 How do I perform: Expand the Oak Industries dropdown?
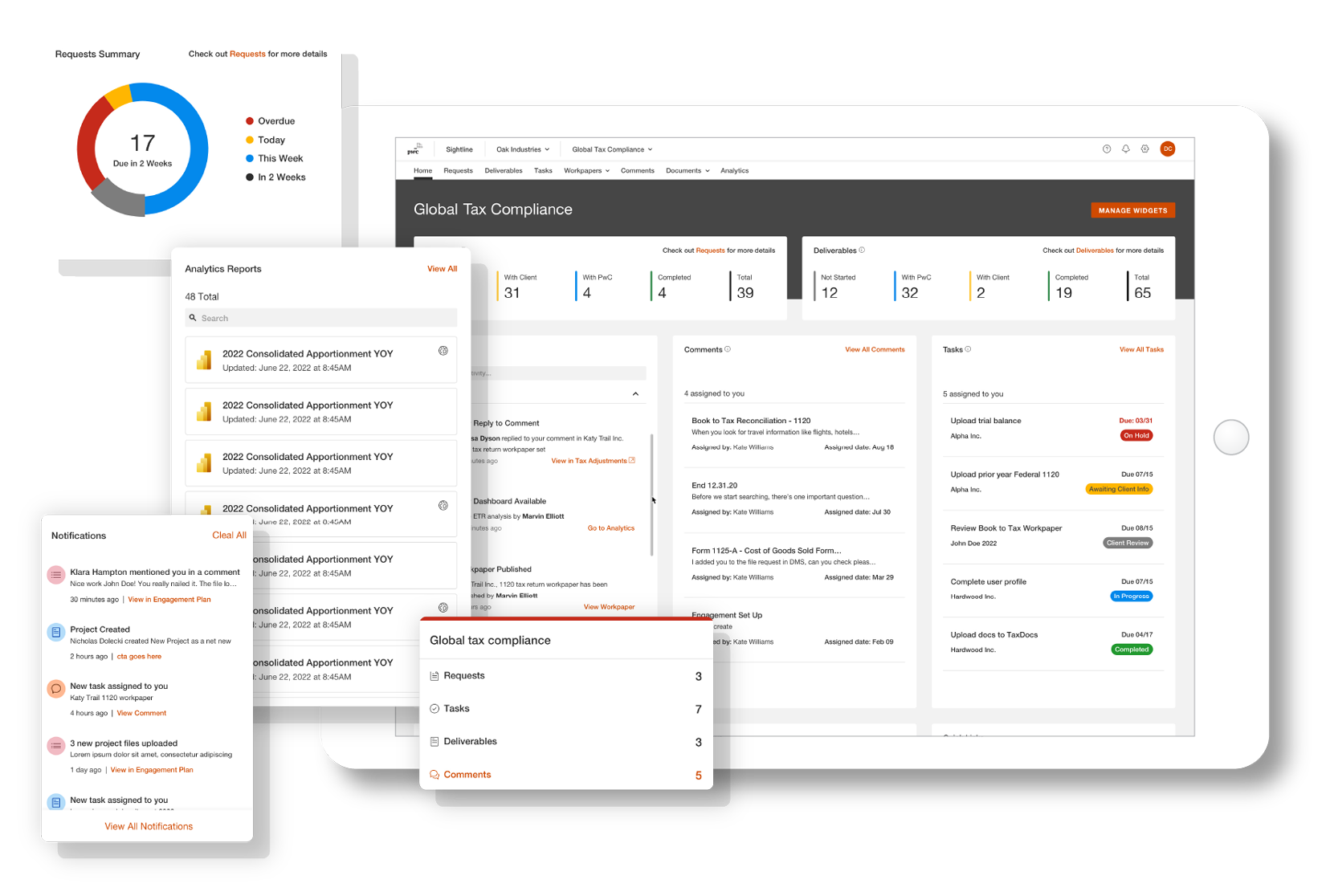[x=523, y=149]
